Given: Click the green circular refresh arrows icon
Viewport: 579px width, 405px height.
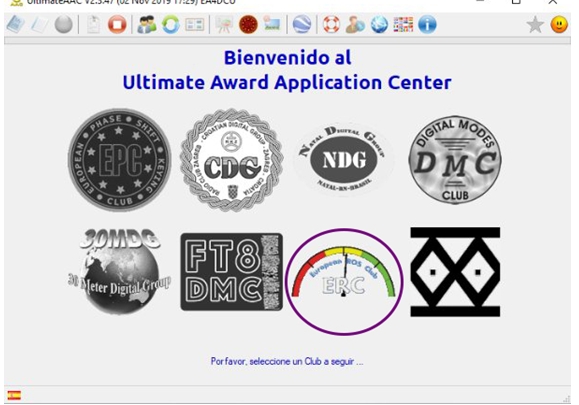Looking at the screenshot, I should click(171, 25).
